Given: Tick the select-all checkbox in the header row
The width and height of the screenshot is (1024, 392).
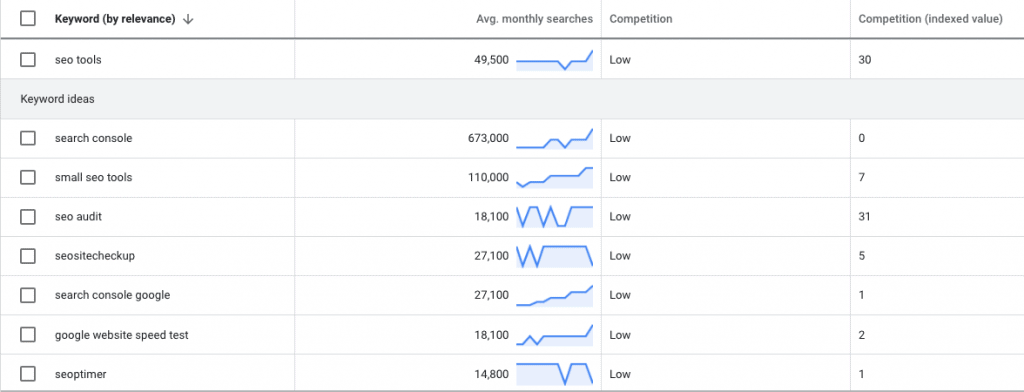Looking at the screenshot, I should 27,19.
